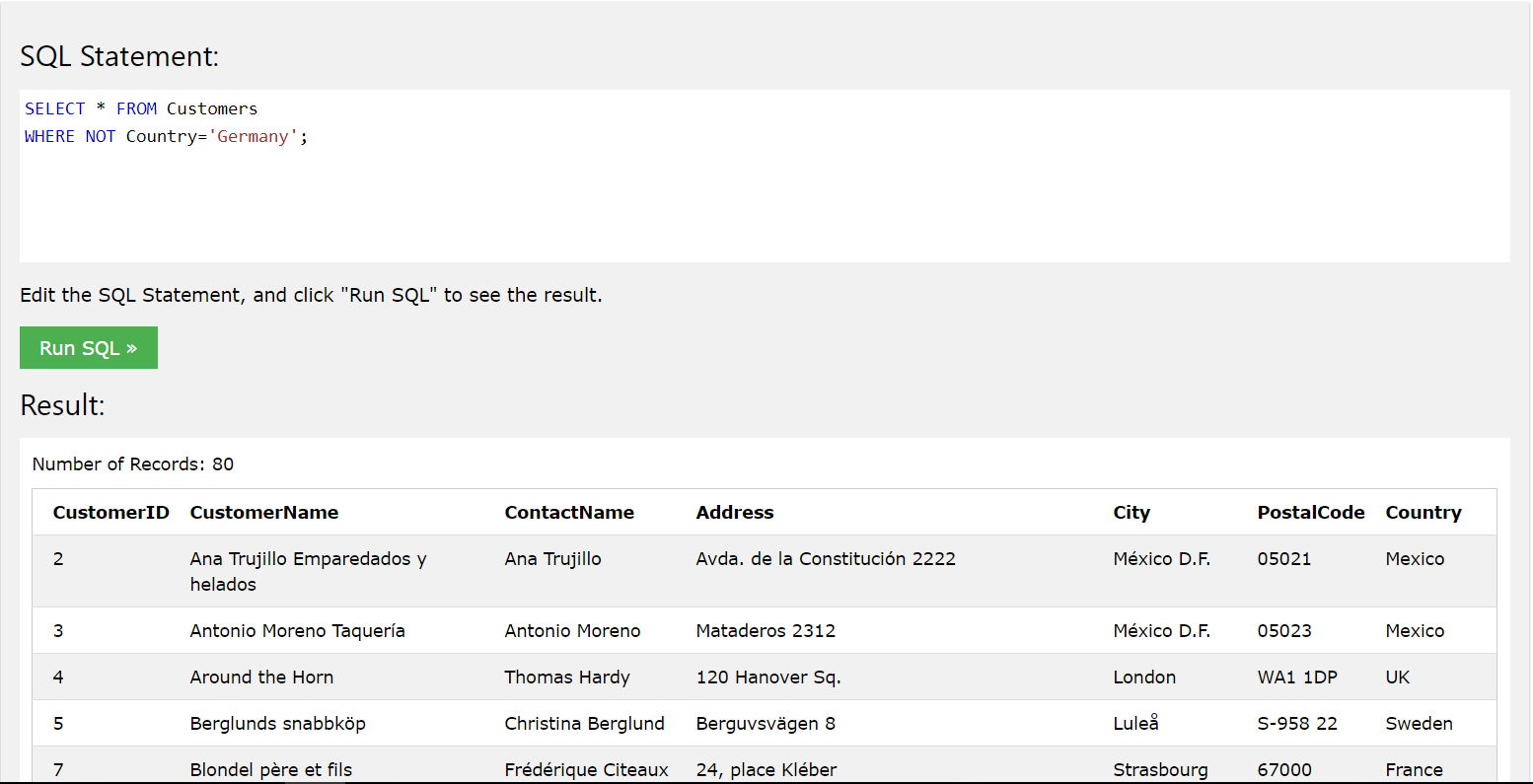
Task: Click the Country column header
Action: tap(1423, 512)
